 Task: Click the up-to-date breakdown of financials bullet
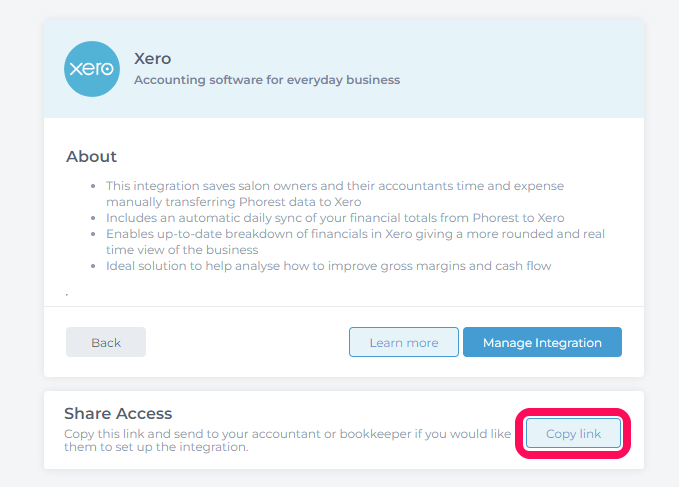coord(355,242)
